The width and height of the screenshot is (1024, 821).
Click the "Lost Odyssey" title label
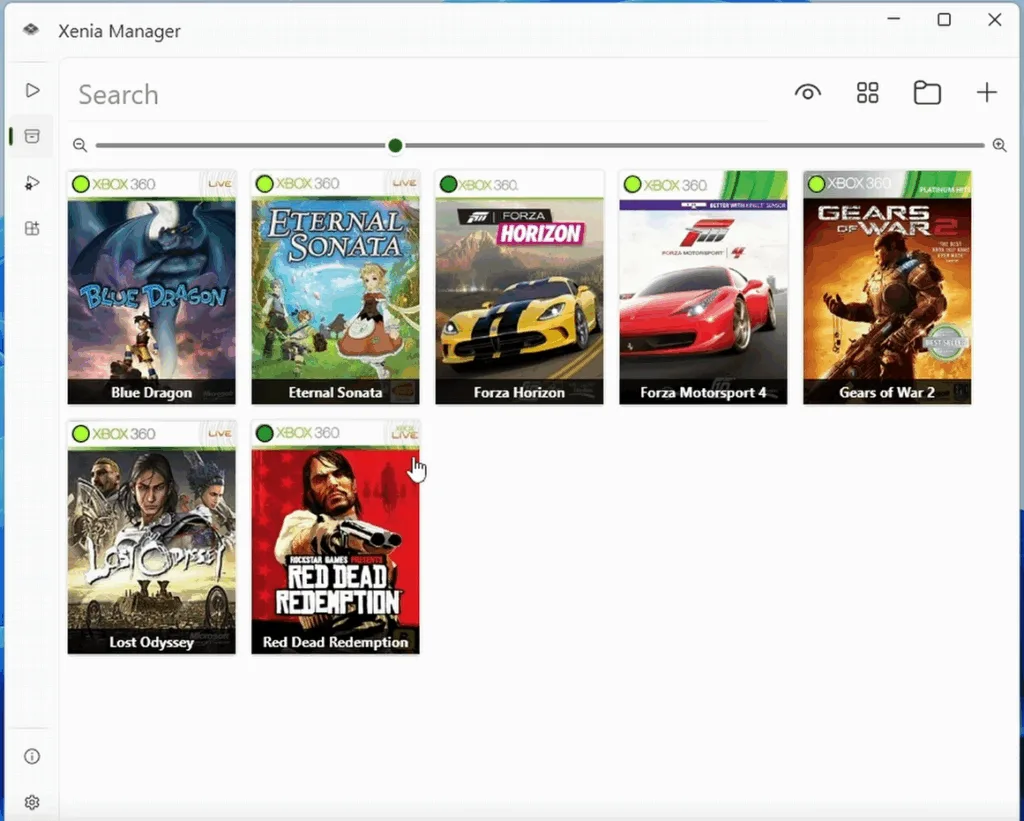click(x=152, y=642)
